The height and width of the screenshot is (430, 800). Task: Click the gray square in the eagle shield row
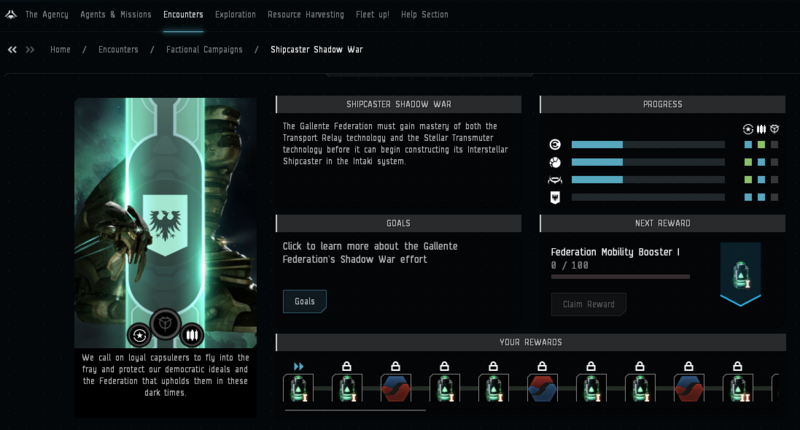[774, 197]
